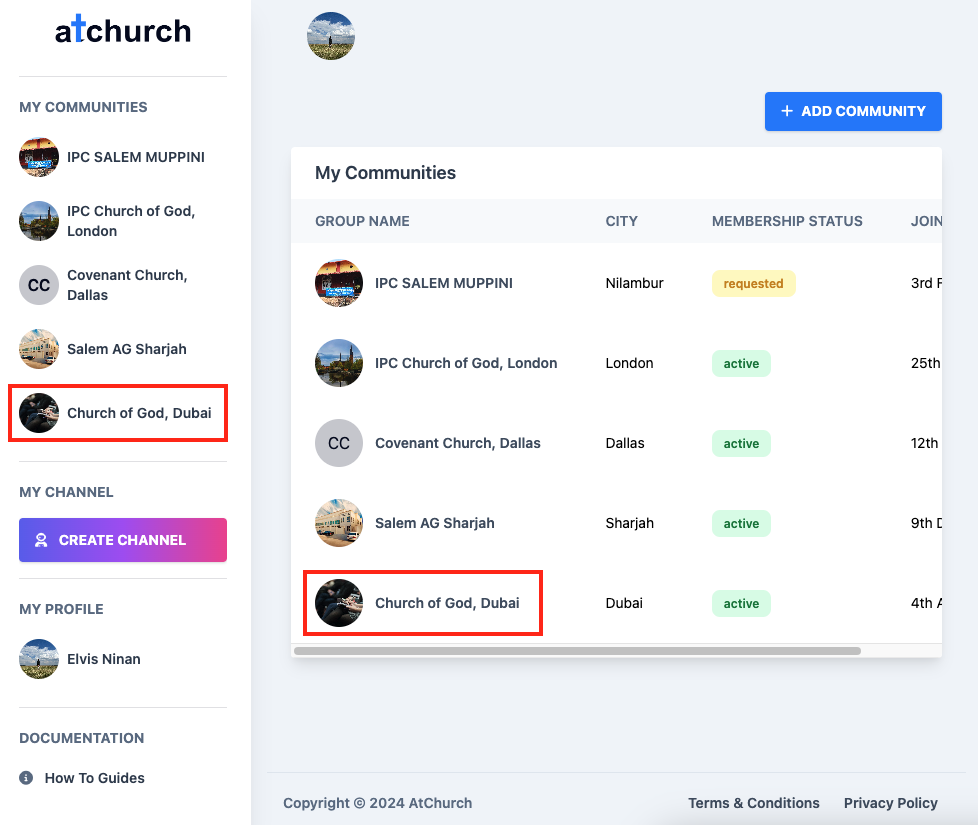The width and height of the screenshot is (978, 825).
Task: Open Church of God, Dubai in sidebar
Action: pos(139,413)
